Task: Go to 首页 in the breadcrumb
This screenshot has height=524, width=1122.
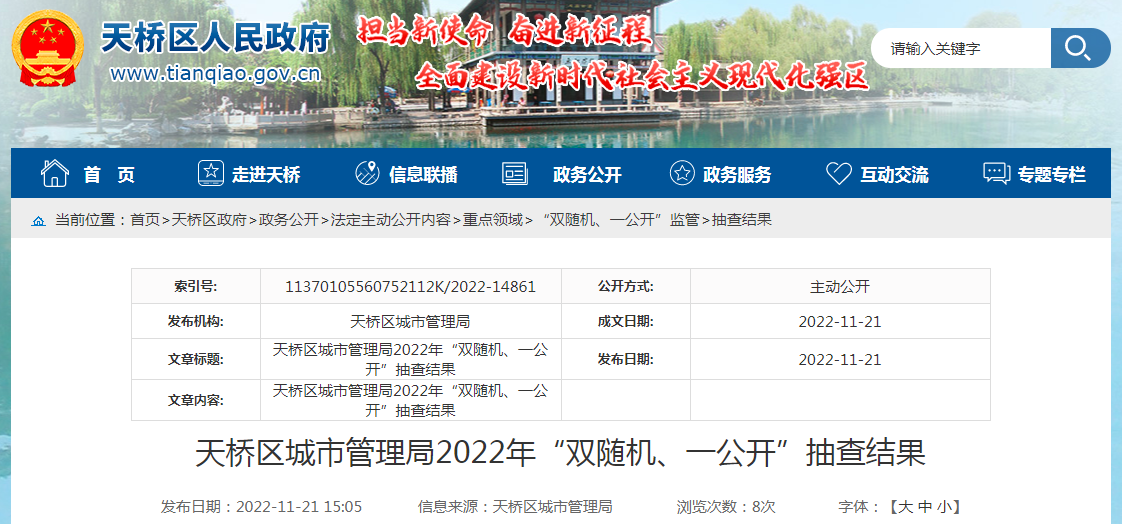Action: pos(145,220)
